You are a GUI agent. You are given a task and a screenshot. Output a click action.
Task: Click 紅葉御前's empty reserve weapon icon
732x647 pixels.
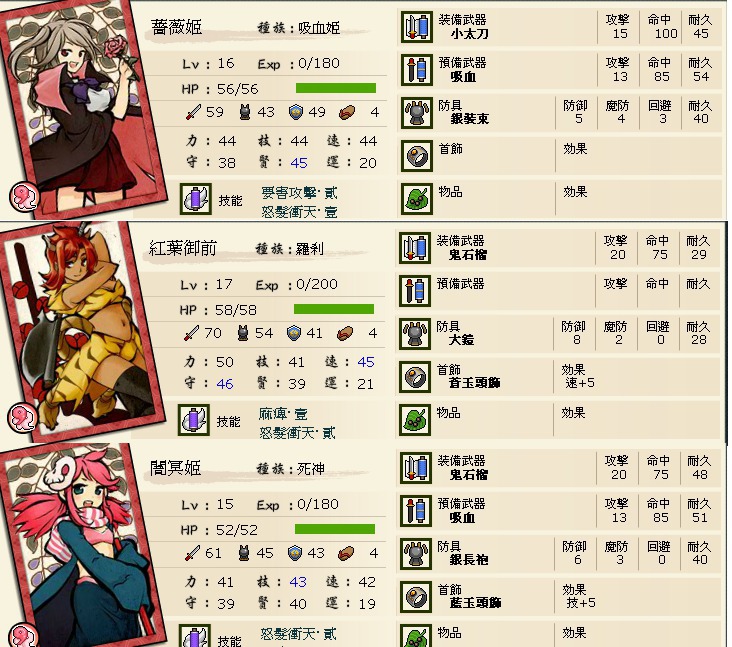click(x=415, y=291)
